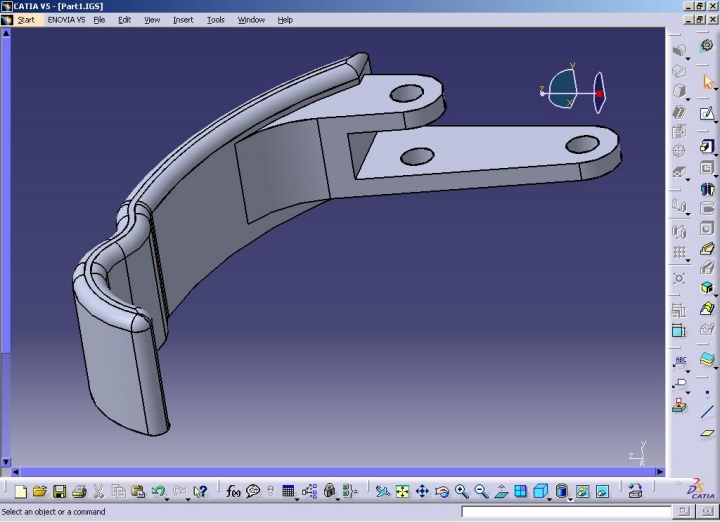
Task: Toggle Swap Visible Space icon
Action: point(602,491)
